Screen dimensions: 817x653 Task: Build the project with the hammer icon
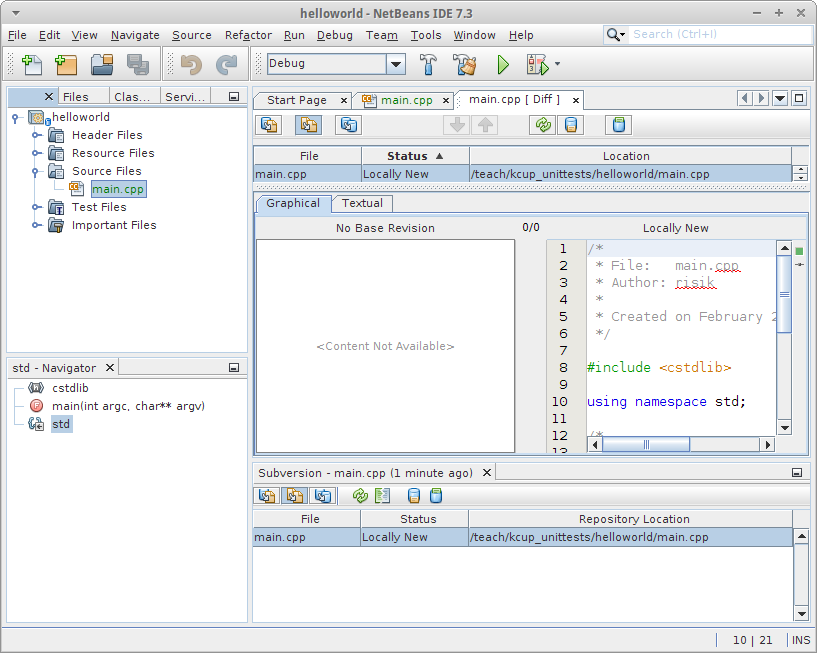(428, 64)
